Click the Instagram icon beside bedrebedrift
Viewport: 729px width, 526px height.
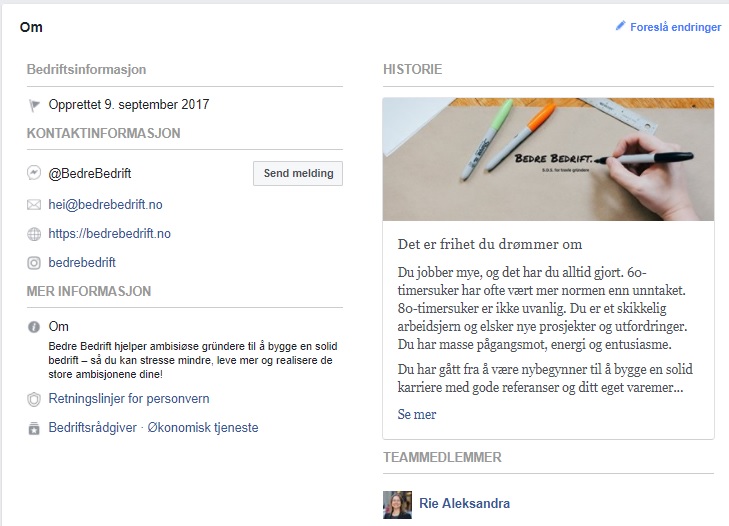point(34,263)
